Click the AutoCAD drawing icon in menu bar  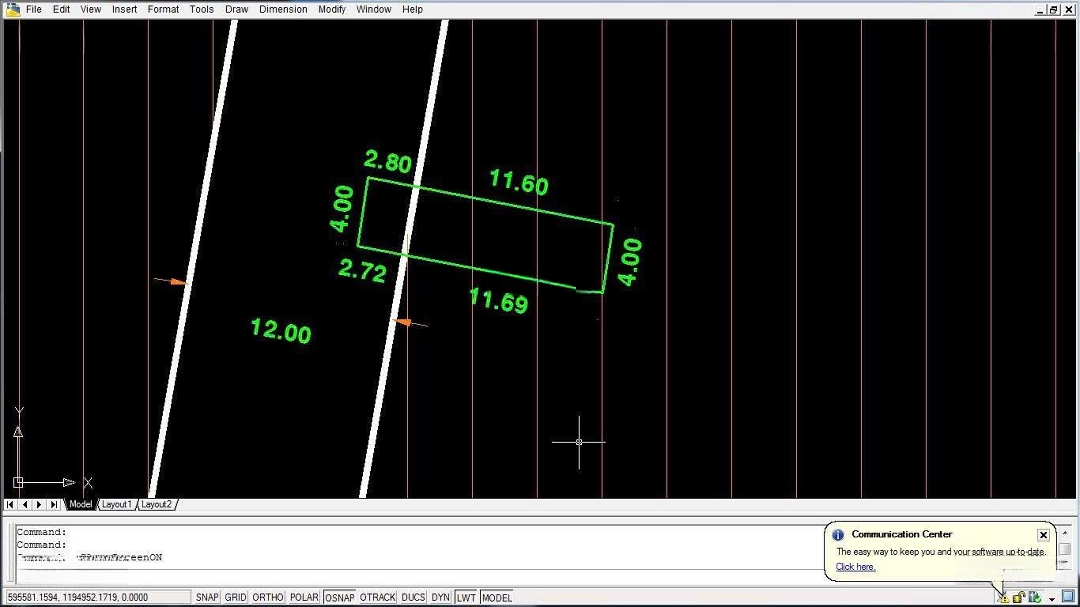click(12, 9)
